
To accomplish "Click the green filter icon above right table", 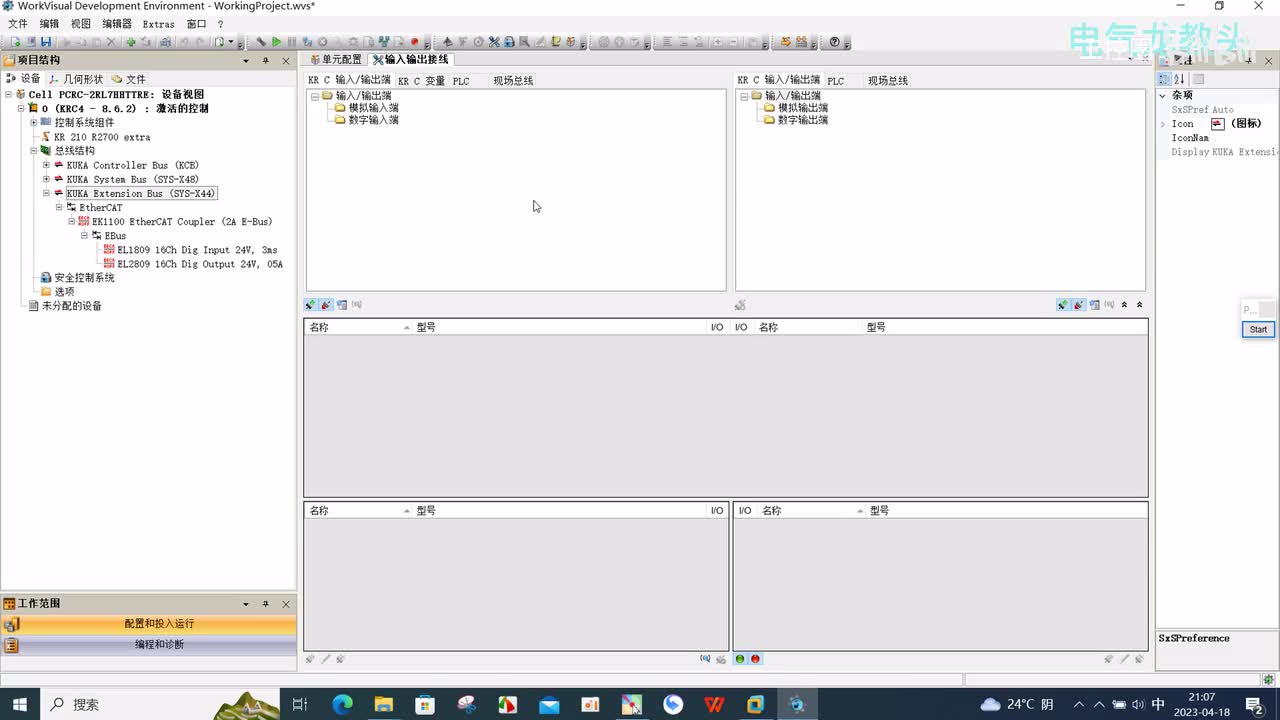I will click(x=1062, y=305).
